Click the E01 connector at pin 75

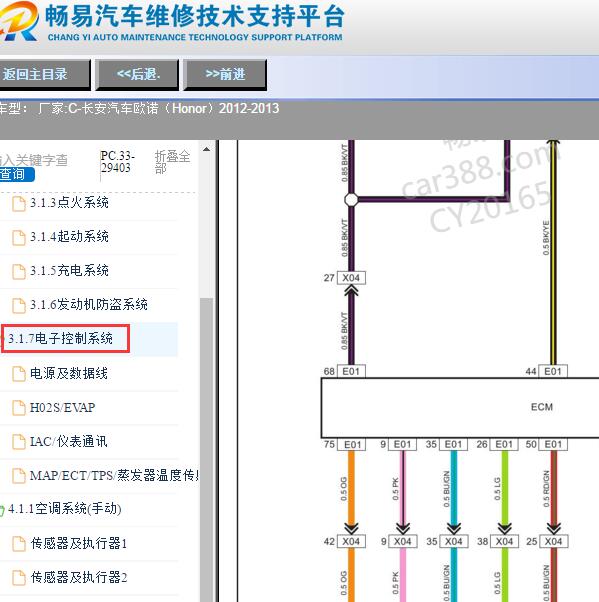pos(352,445)
